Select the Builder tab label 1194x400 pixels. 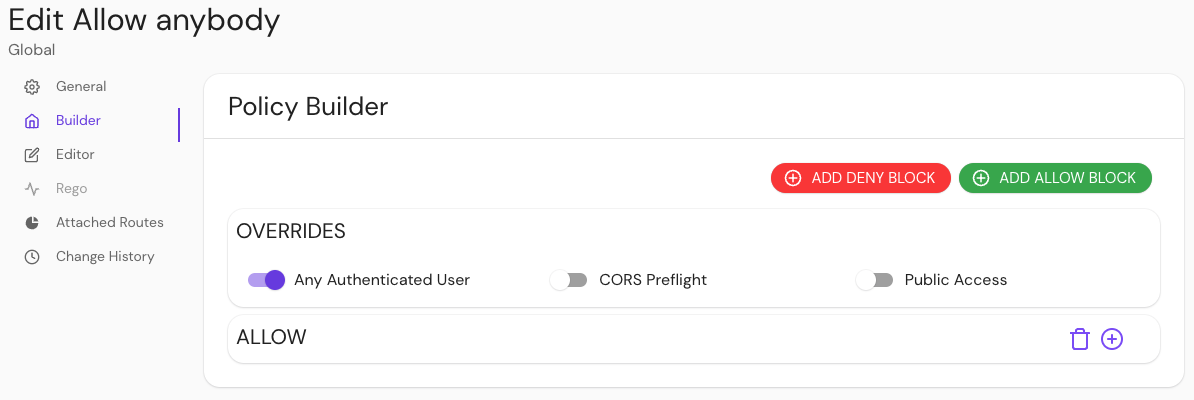pyautogui.click(x=78, y=121)
